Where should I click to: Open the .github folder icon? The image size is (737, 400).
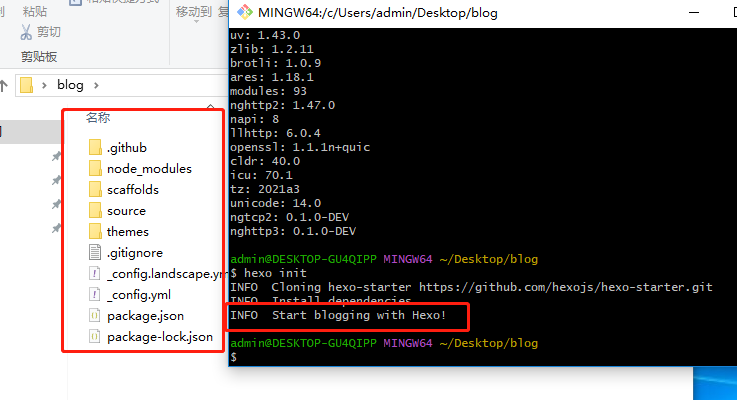[x=95, y=147]
